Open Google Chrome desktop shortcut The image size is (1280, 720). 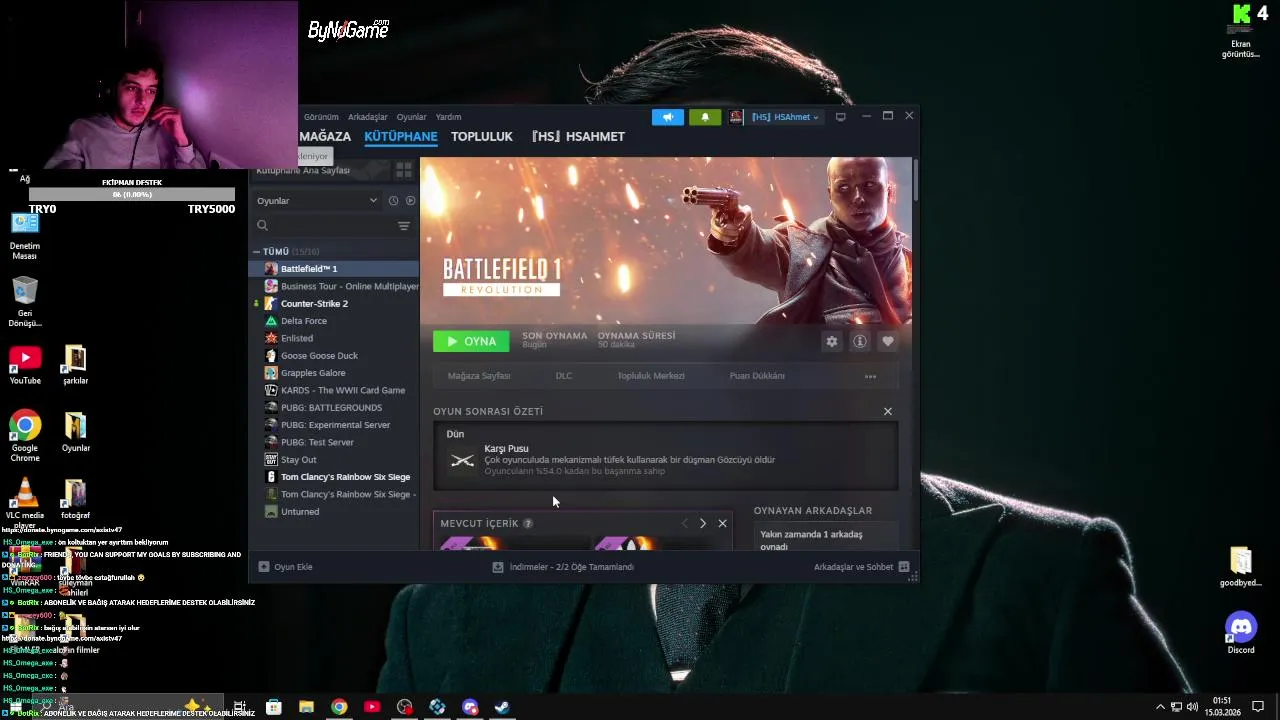(25, 436)
